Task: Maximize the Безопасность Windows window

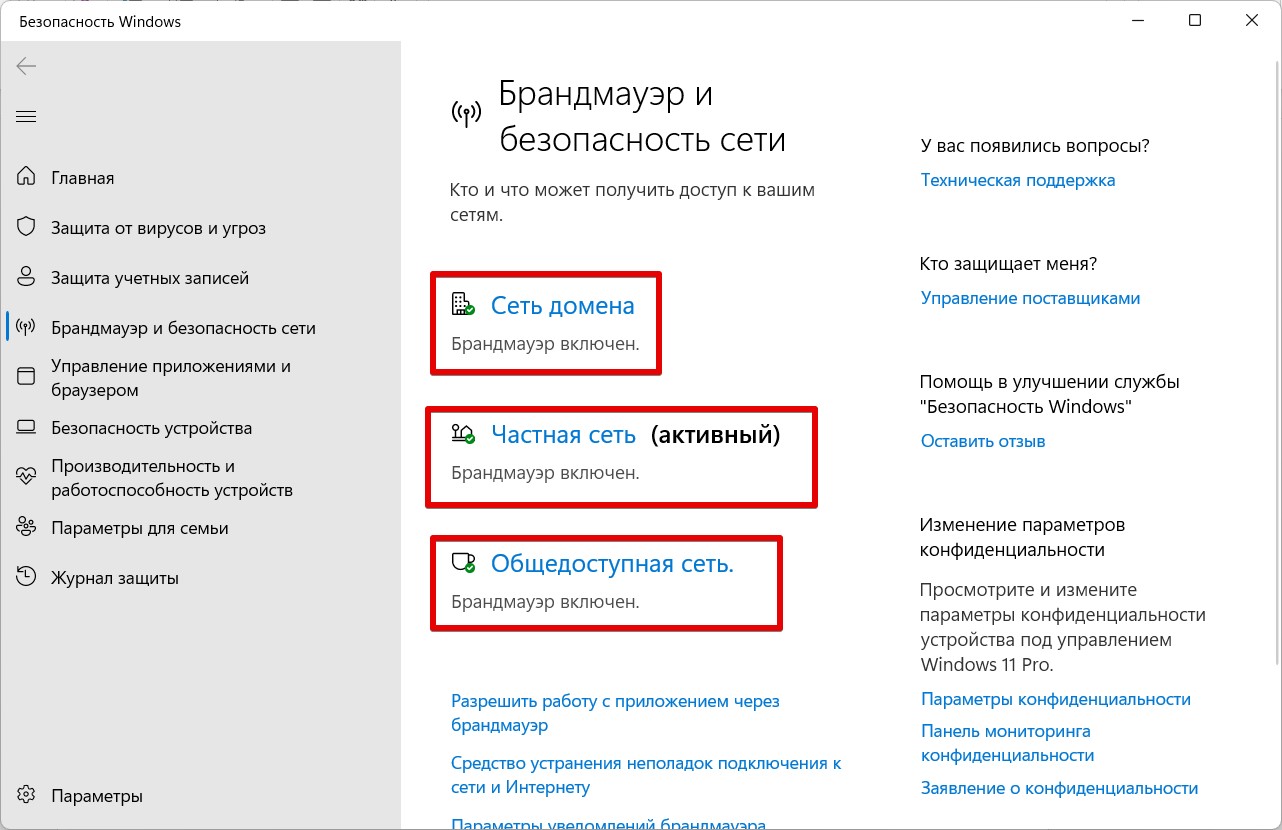Action: (x=1195, y=21)
